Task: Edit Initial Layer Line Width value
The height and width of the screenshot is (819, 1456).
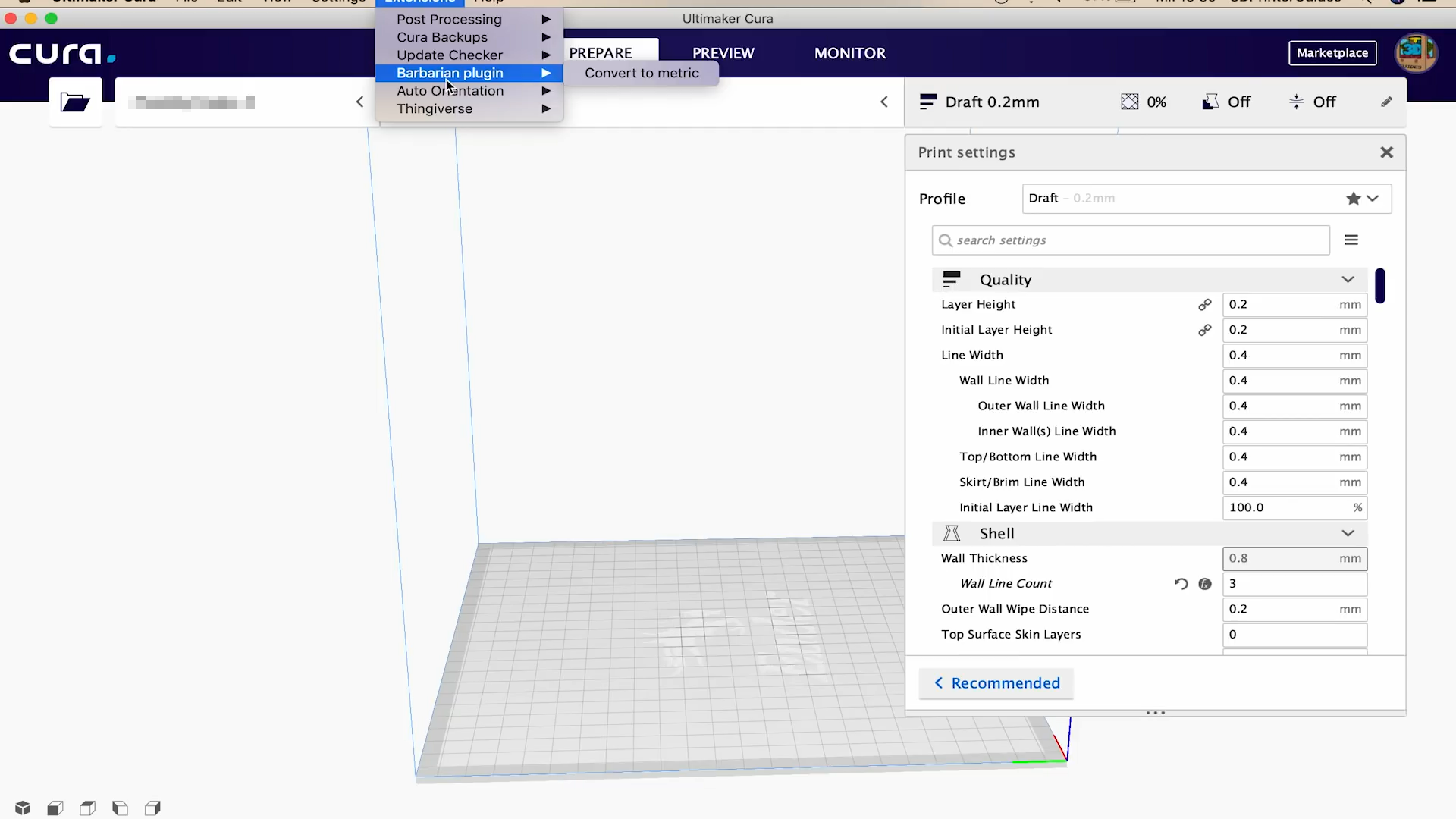Action: pos(1294,508)
